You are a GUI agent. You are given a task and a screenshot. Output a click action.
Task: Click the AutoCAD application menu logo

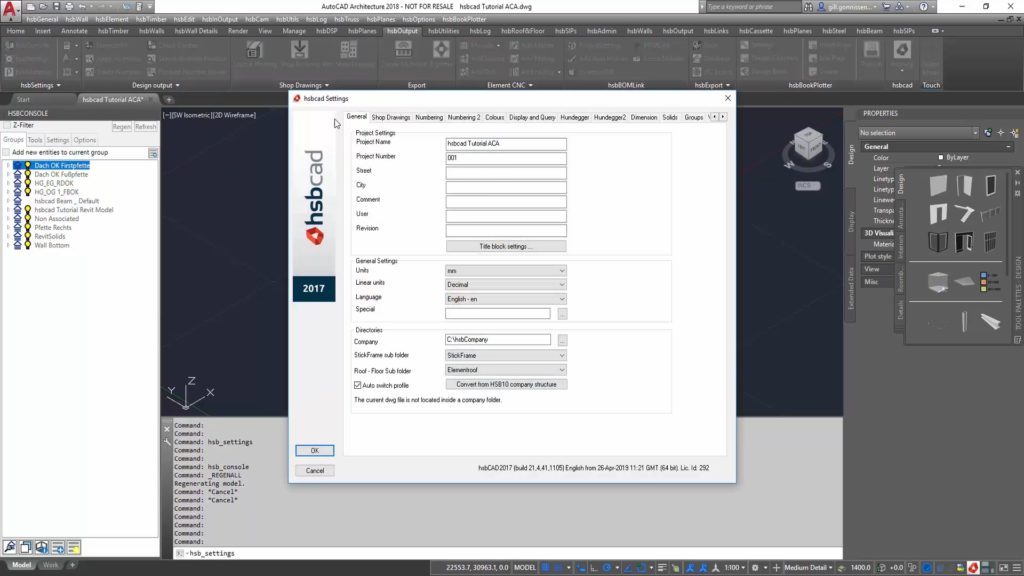(x=10, y=10)
